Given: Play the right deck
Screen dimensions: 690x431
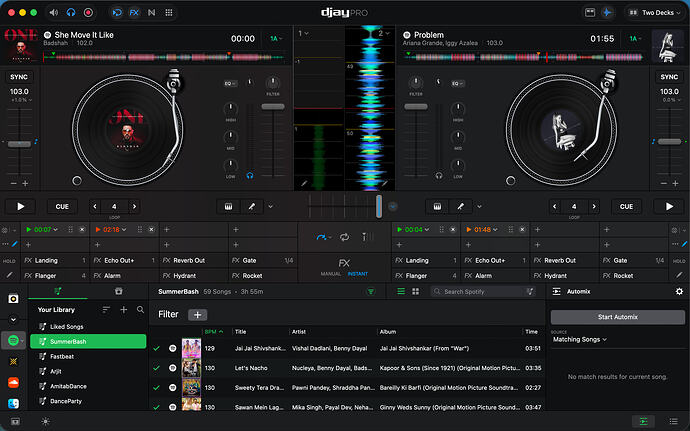Looking at the screenshot, I should coord(669,206).
